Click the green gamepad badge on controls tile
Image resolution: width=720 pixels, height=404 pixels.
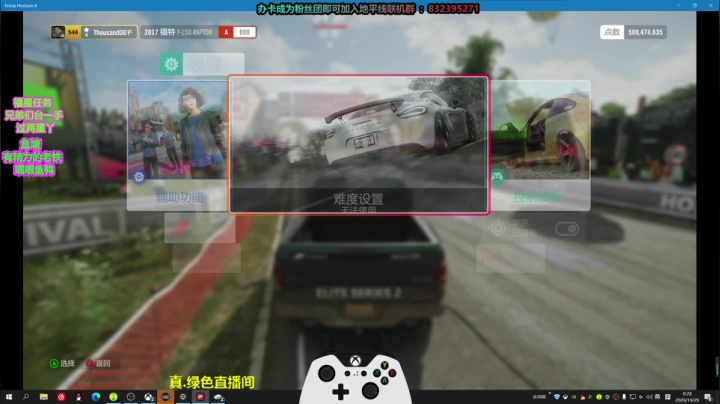click(497, 176)
